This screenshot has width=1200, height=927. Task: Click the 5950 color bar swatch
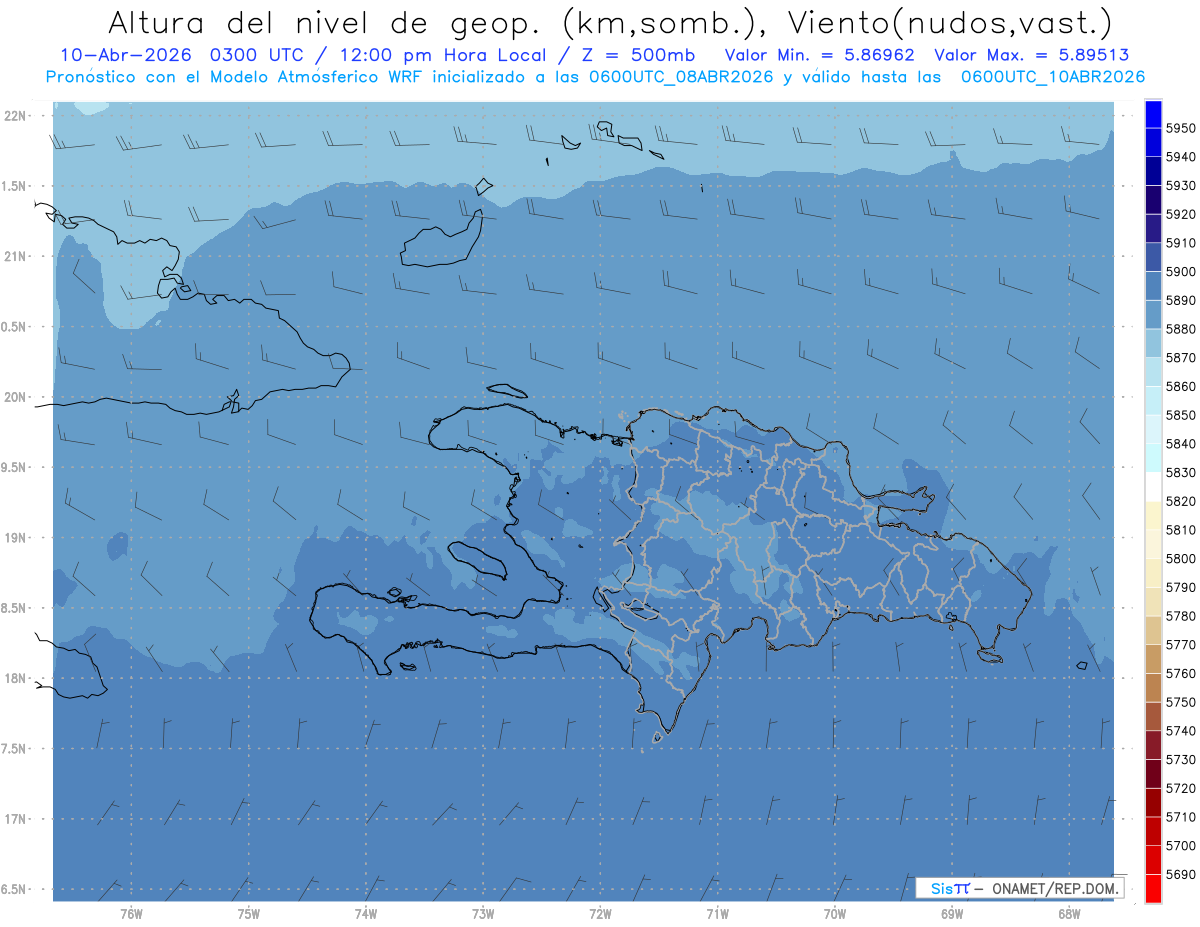(x=1153, y=114)
